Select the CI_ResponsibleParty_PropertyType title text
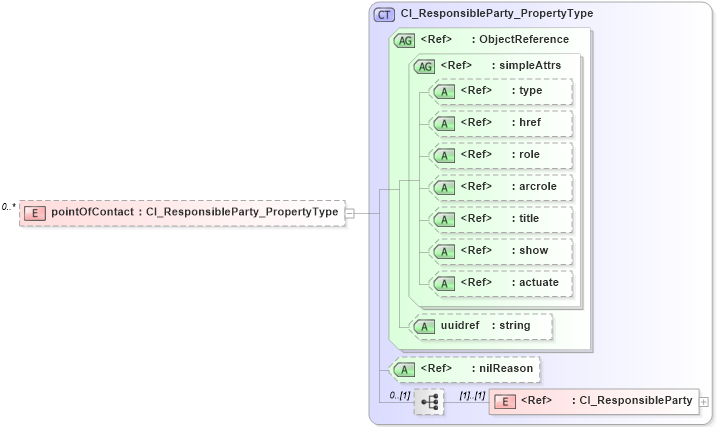 pos(497,13)
